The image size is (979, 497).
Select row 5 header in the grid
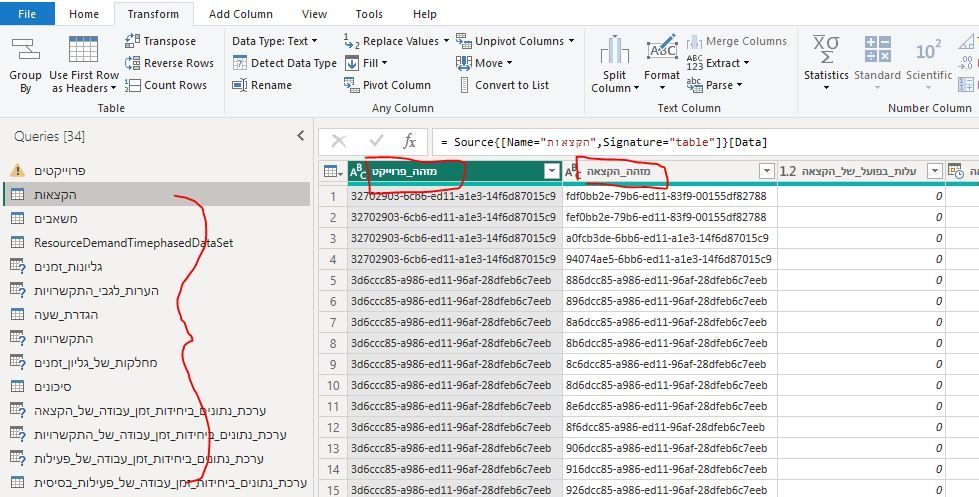pyautogui.click(x=333, y=280)
